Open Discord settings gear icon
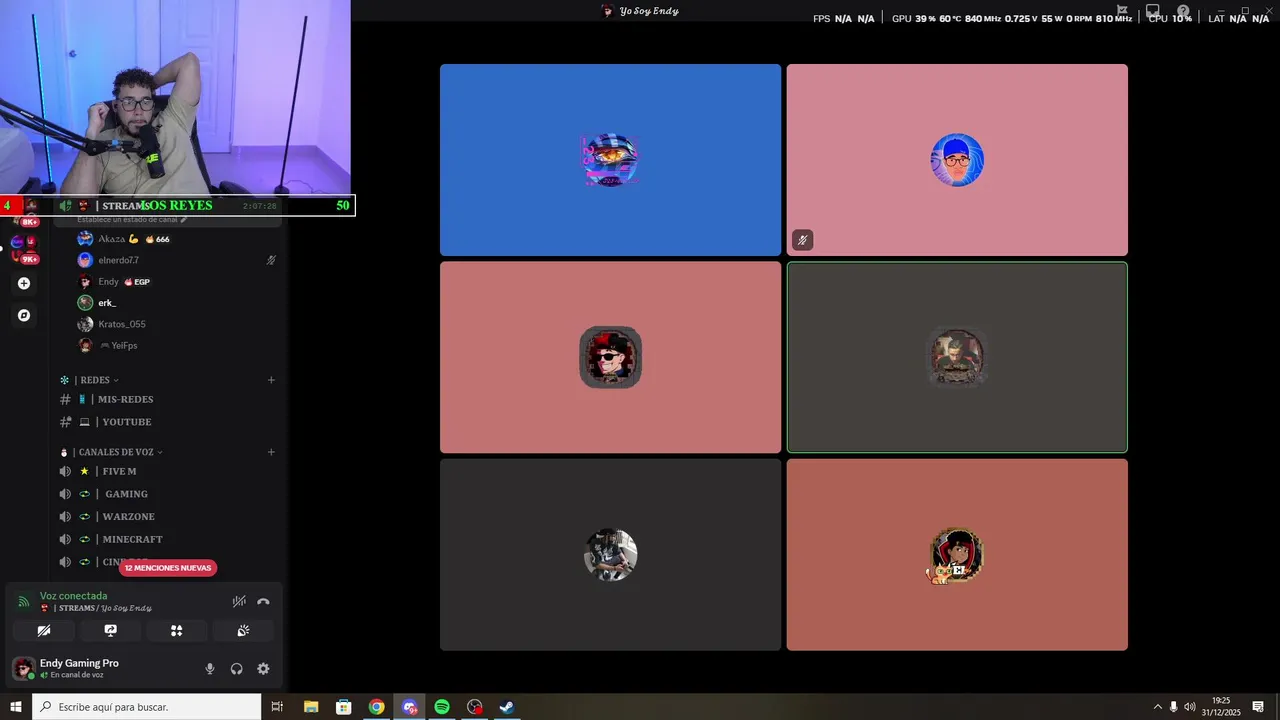 tap(263, 669)
